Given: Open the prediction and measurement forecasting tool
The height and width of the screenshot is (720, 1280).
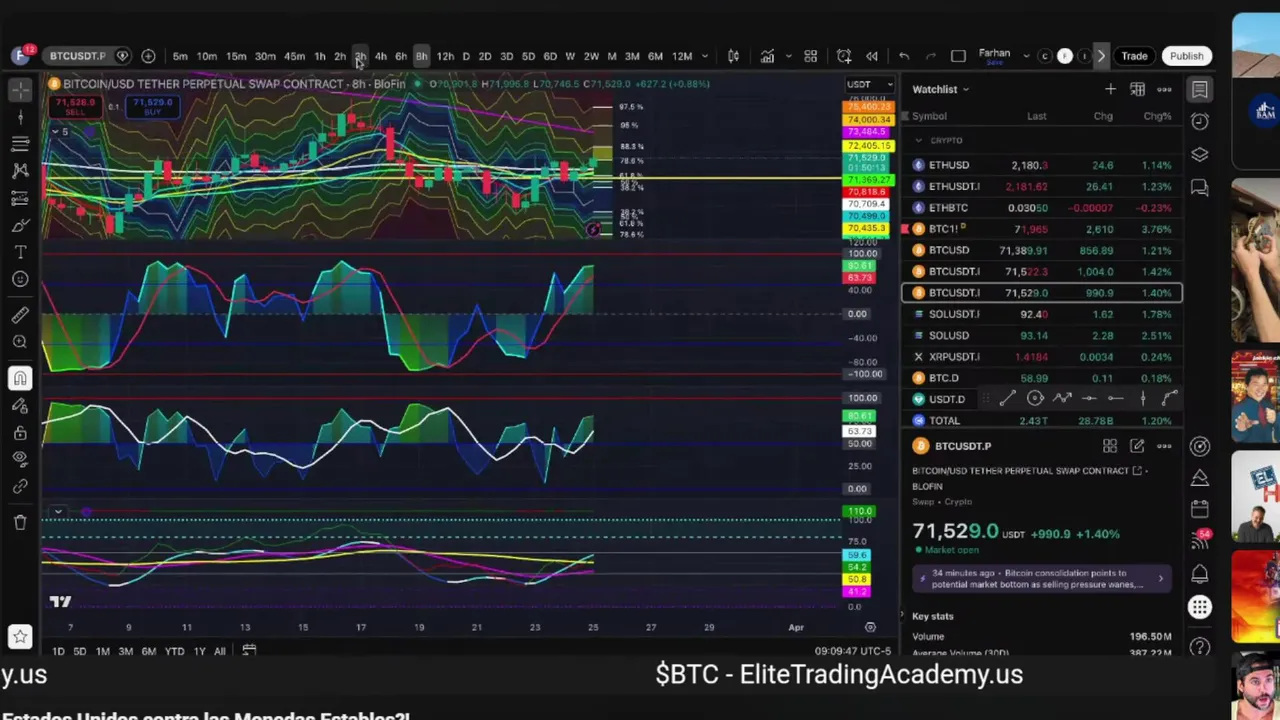Looking at the screenshot, I should click(20, 198).
